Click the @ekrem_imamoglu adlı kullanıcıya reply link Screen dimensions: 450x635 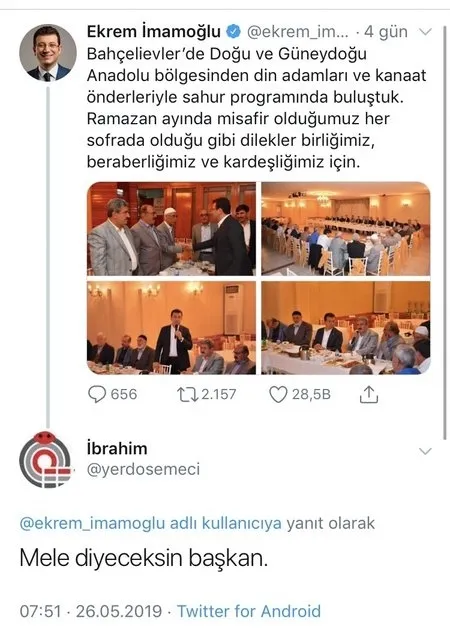coord(150,523)
